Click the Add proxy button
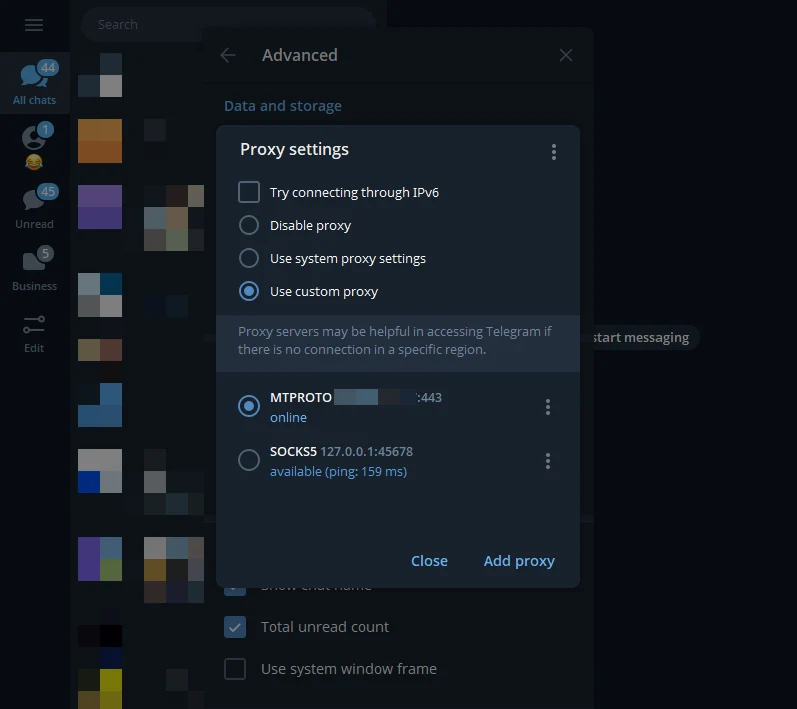 (519, 561)
